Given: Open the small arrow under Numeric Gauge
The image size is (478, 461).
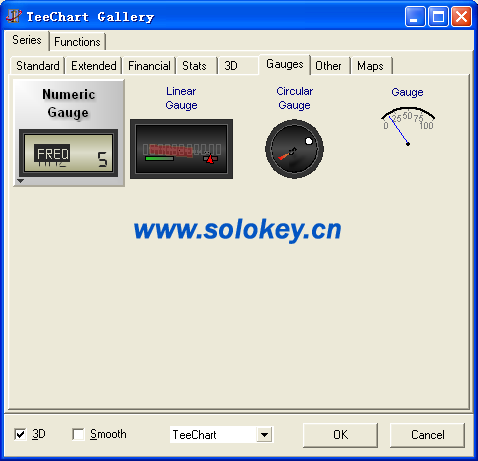Looking at the screenshot, I should tap(20, 181).
